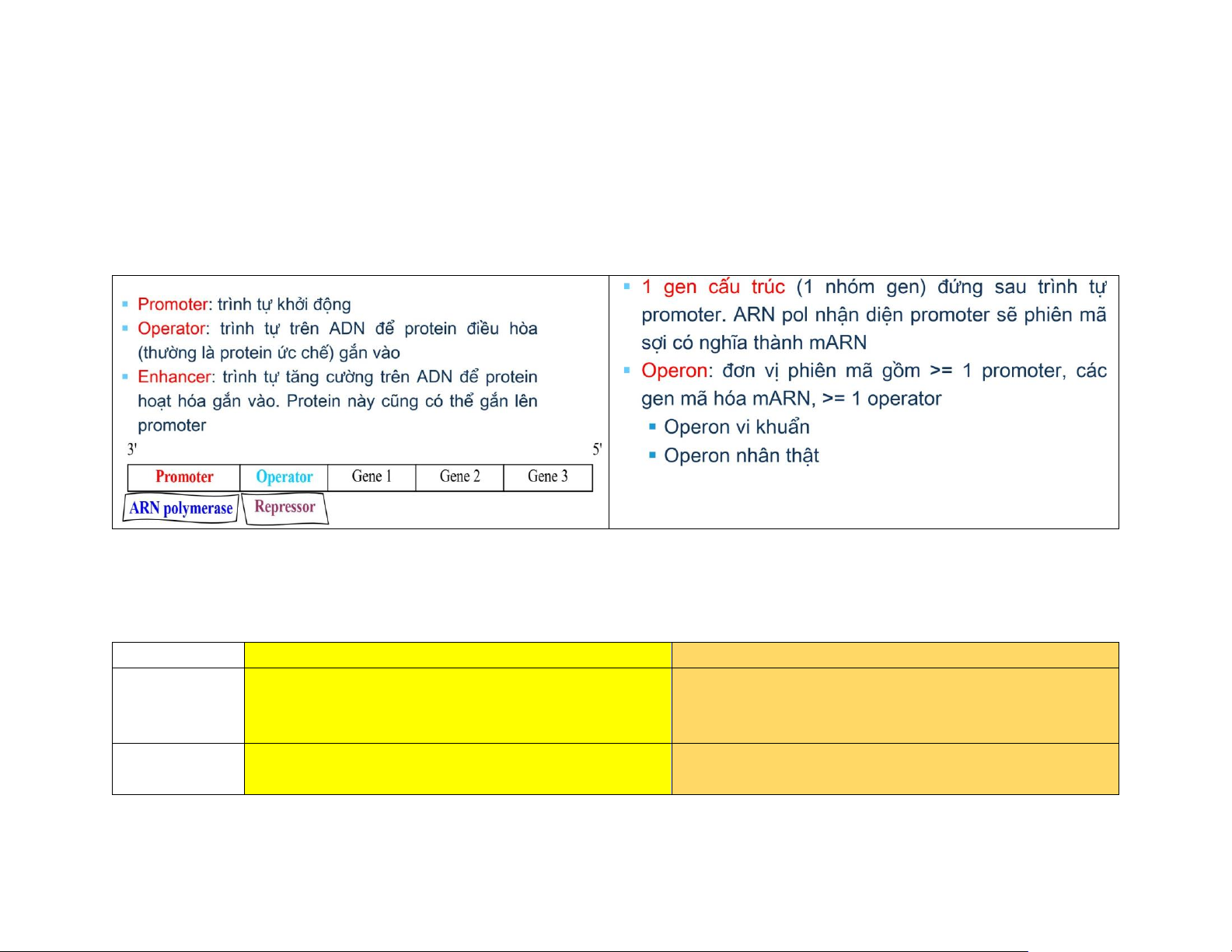Select the Gene 2 box
Image resolution: width=1232 pixels, height=952 pixels.
point(459,477)
